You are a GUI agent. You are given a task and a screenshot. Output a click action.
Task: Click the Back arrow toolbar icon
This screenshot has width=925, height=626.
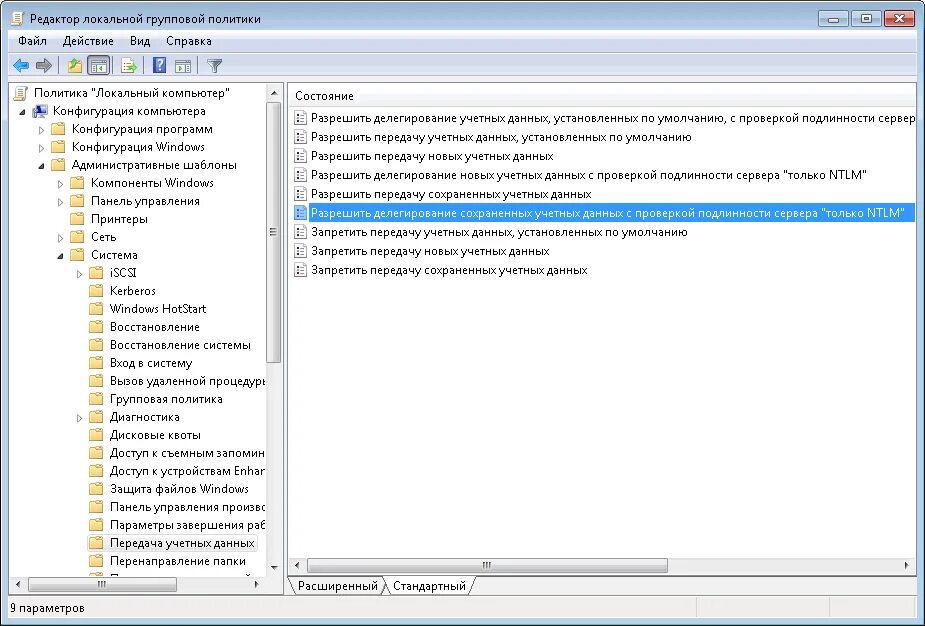click(21, 65)
